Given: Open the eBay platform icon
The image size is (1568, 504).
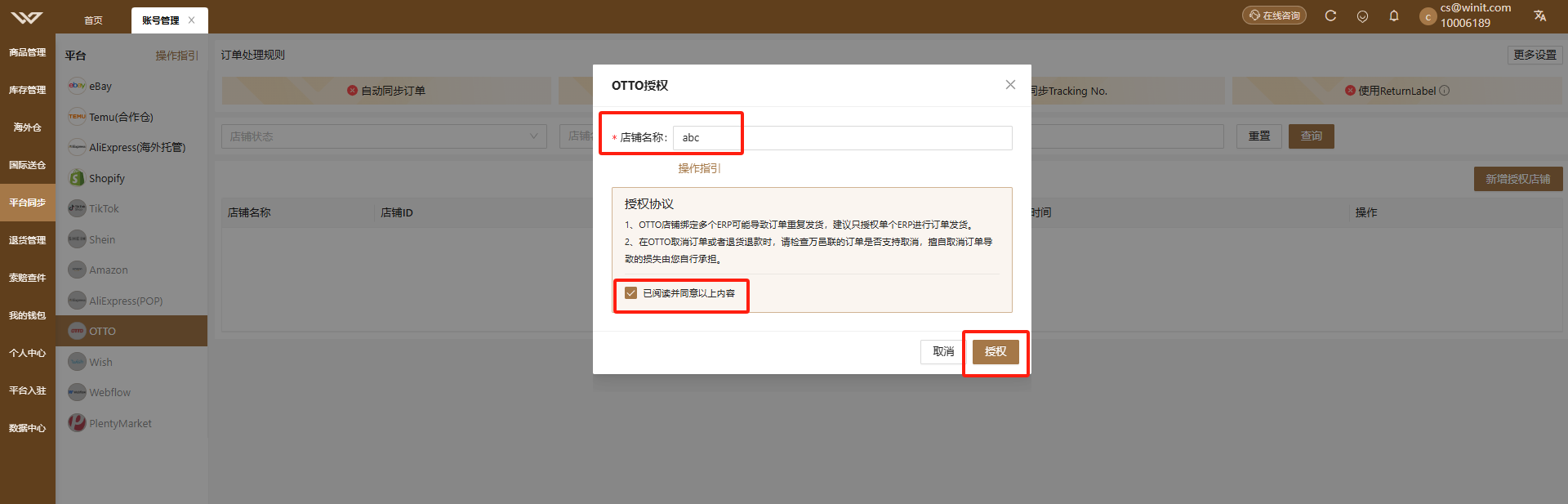Looking at the screenshot, I should coord(77,86).
